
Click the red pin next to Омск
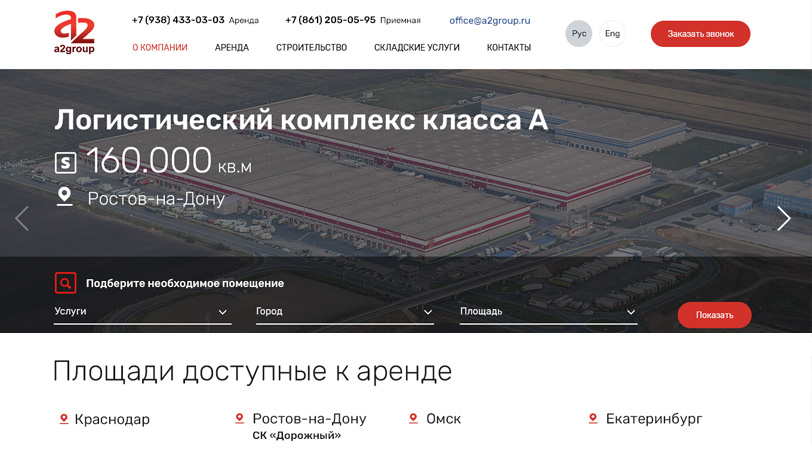(x=413, y=418)
